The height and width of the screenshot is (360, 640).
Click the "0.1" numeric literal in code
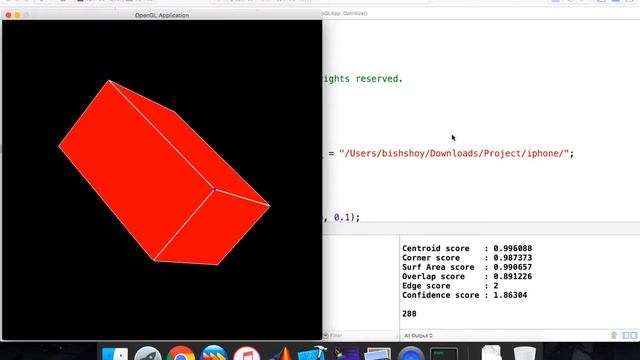(x=342, y=217)
